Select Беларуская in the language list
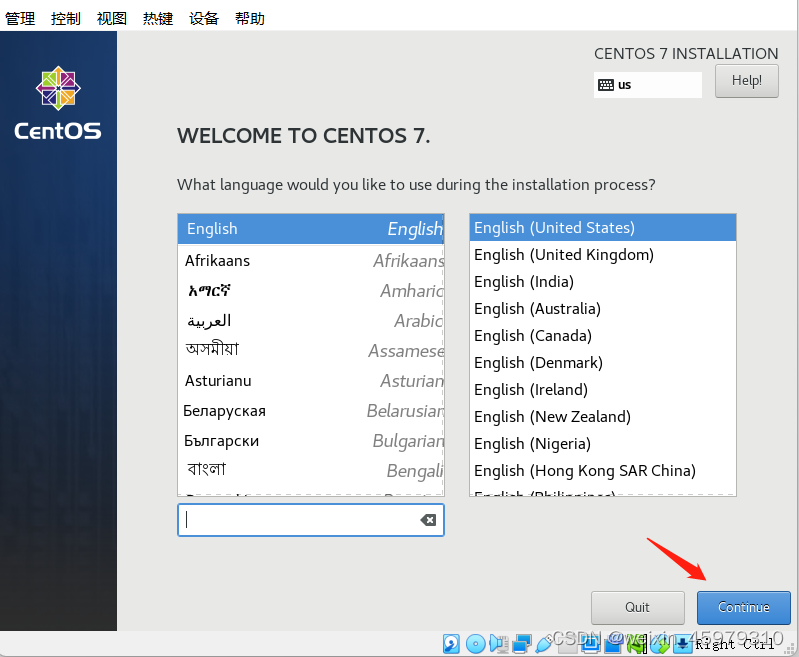The width and height of the screenshot is (799, 657). click(311, 411)
